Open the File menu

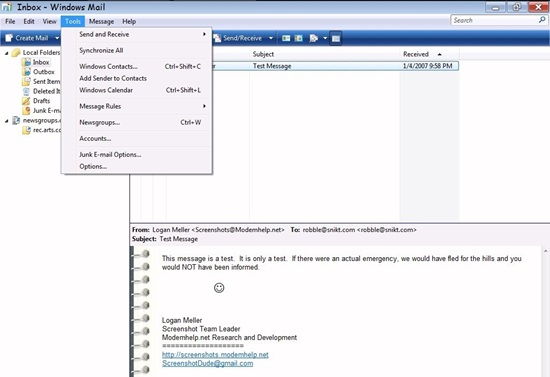(x=10, y=21)
